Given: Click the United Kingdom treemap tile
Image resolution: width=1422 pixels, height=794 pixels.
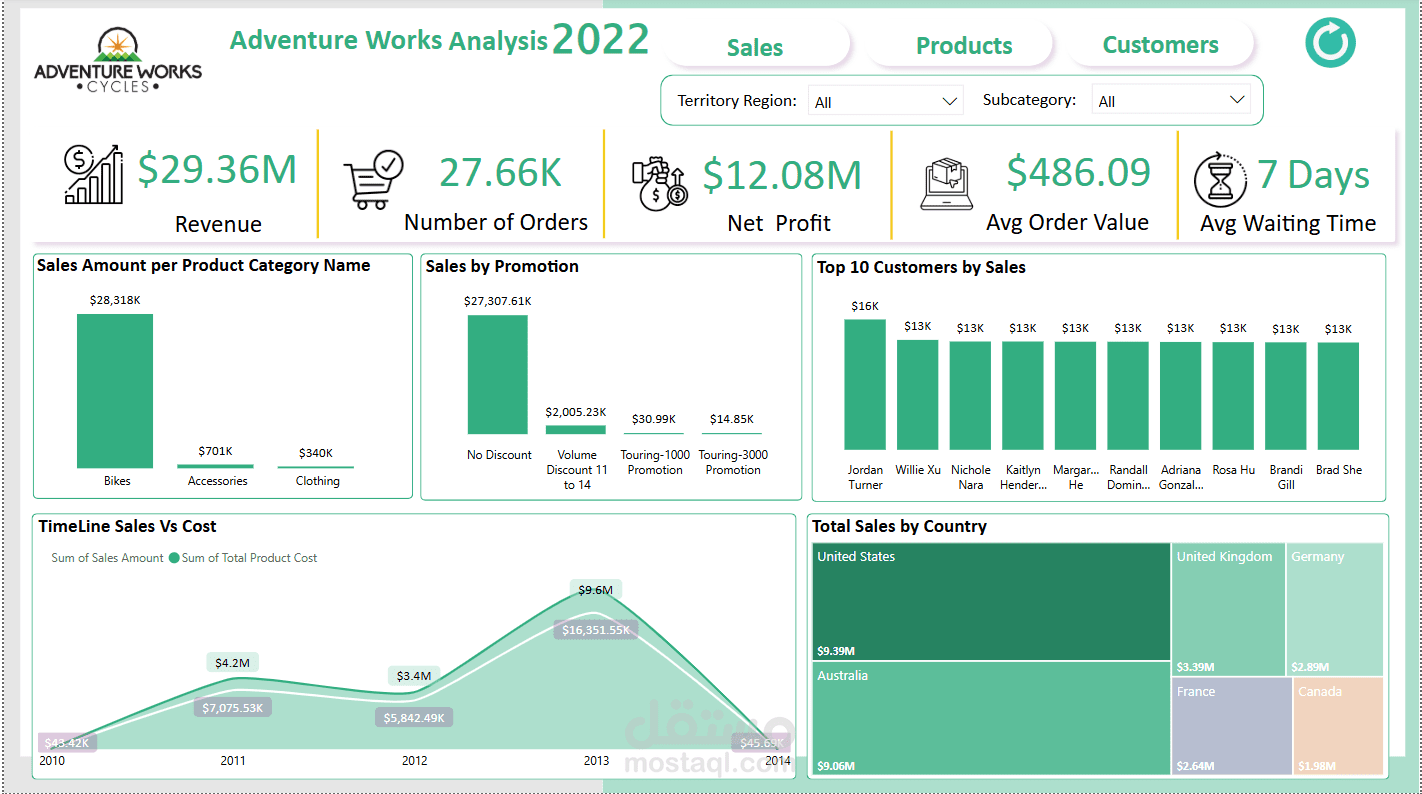Looking at the screenshot, I should [x=1228, y=610].
